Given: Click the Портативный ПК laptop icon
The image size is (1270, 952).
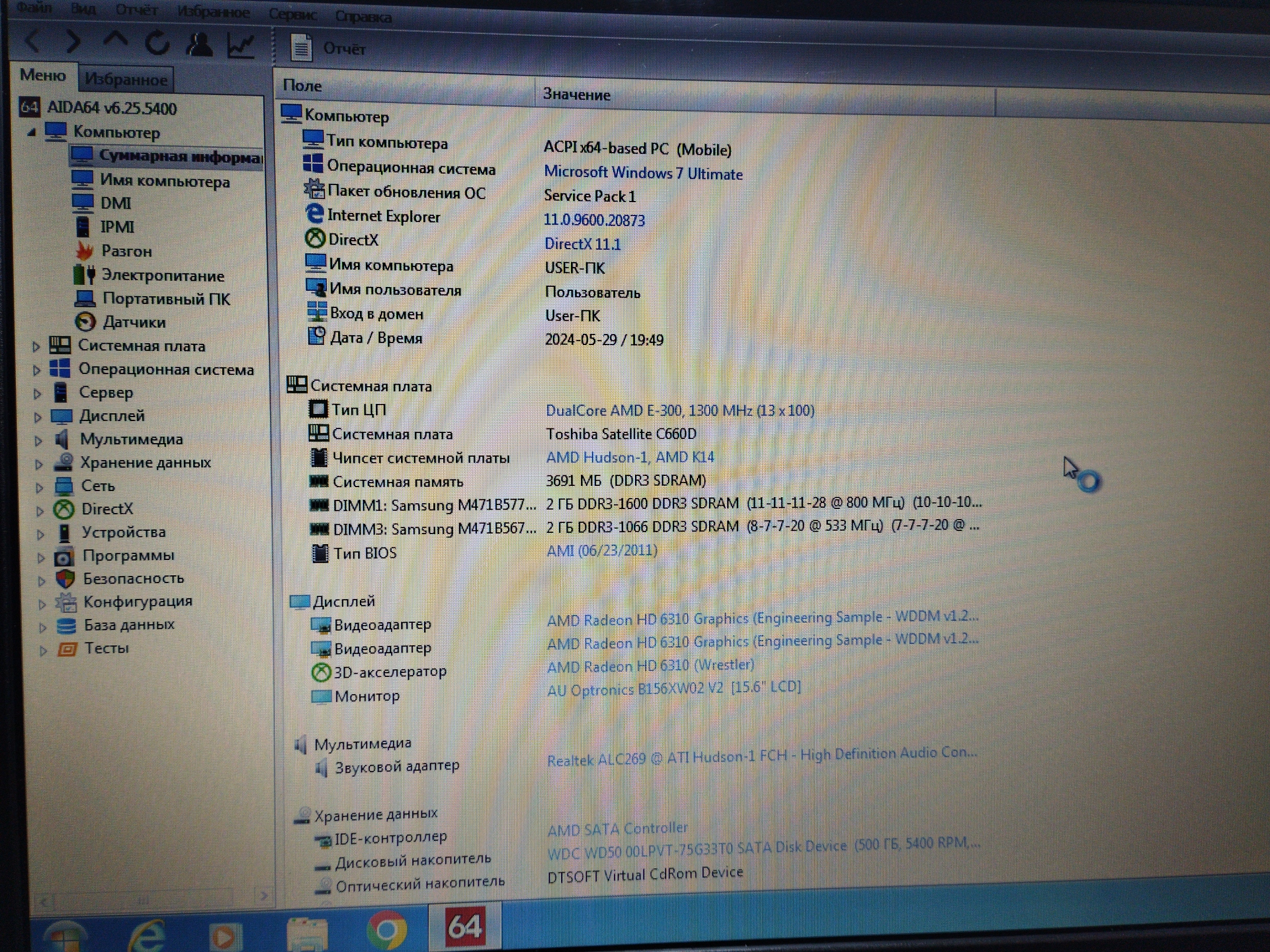Looking at the screenshot, I should (x=85, y=299).
